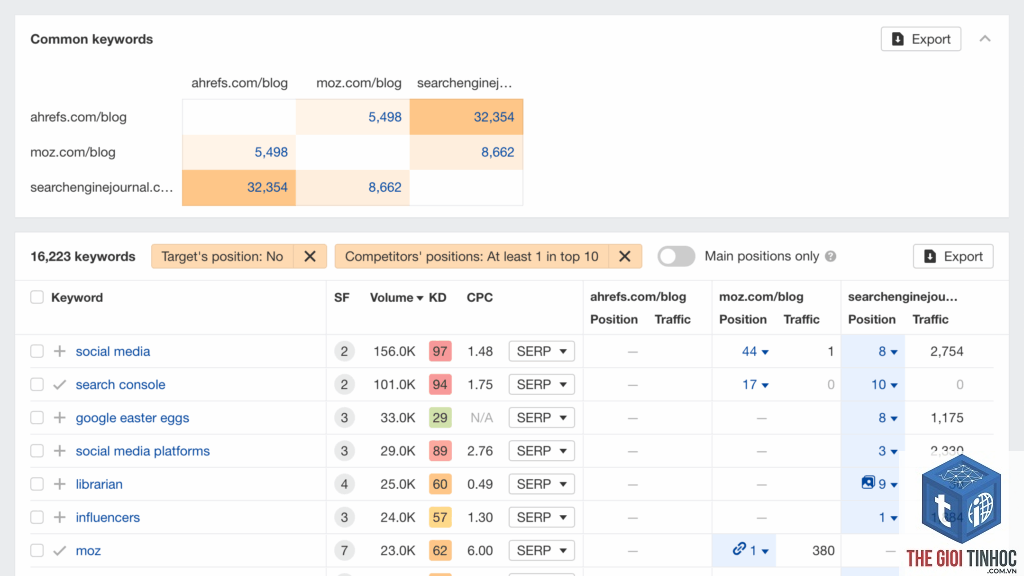
Task: Check the social media platforms row checkbox
Action: [x=37, y=451]
